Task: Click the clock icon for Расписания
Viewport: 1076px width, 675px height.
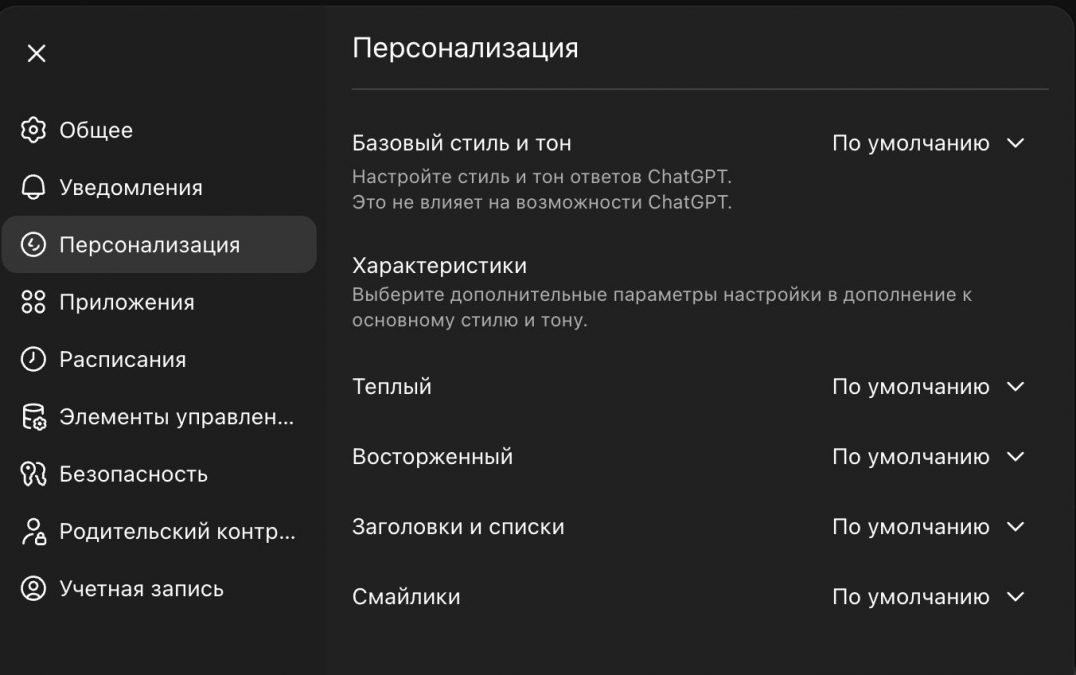Action: [34, 359]
